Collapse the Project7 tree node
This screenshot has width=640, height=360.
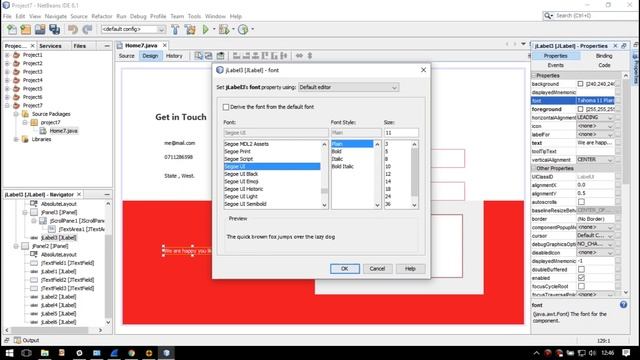click(x=7, y=105)
